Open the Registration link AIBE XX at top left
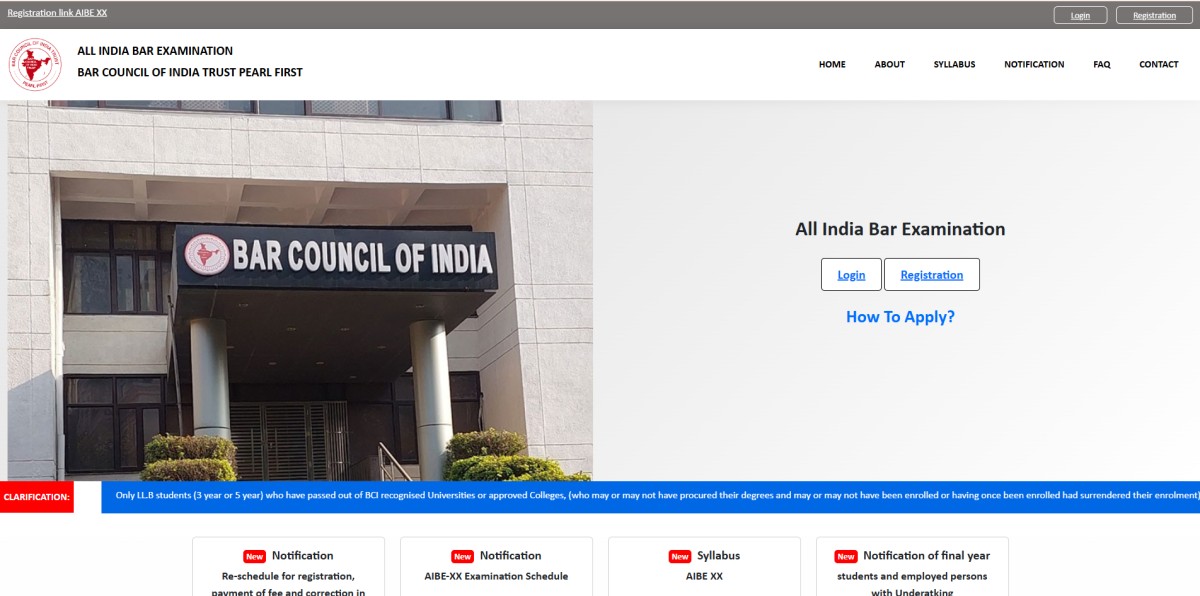 (x=56, y=12)
